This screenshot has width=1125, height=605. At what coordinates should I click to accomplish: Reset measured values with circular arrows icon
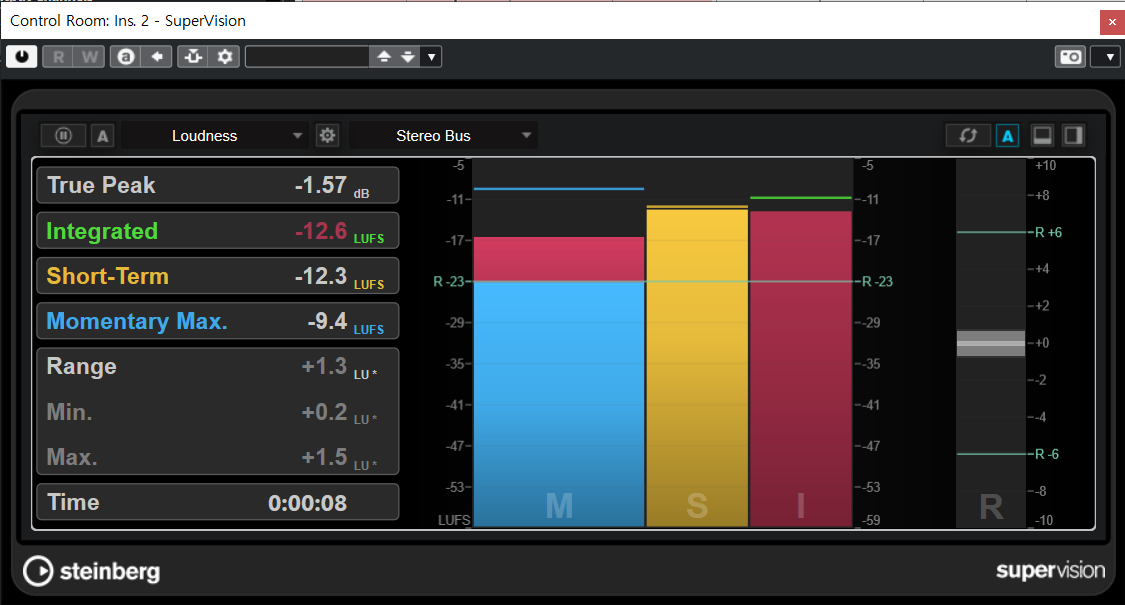[968, 136]
